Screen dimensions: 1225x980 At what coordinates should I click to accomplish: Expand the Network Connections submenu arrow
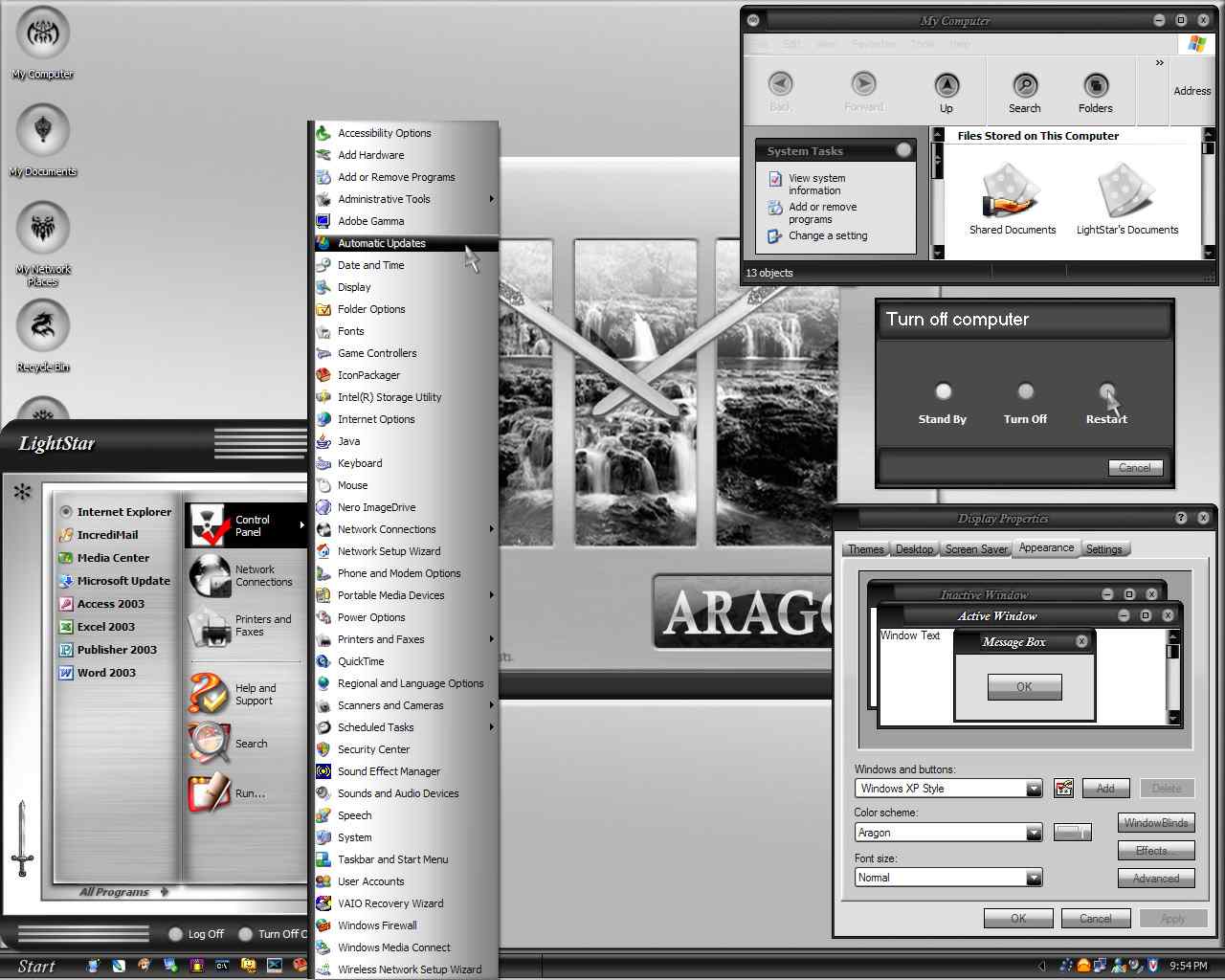click(492, 529)
